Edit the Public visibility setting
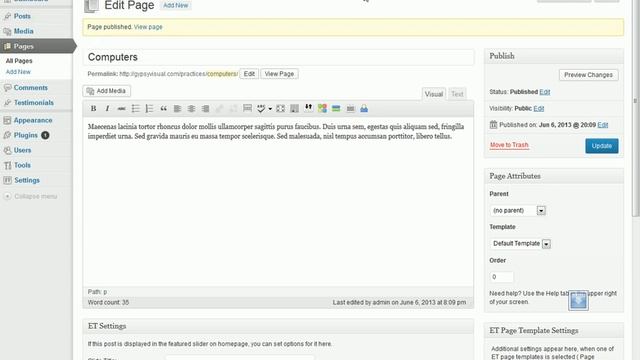 pyautogui.click(x=539, y=109)
